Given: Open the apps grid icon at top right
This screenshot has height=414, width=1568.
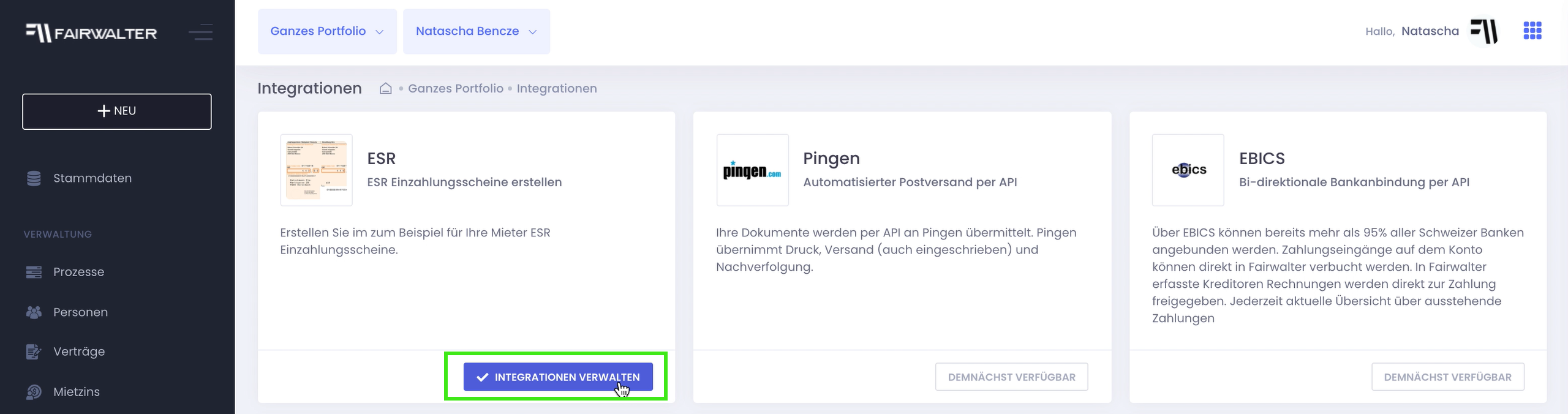Looking at the screenshot, I should pos(1532,31).
